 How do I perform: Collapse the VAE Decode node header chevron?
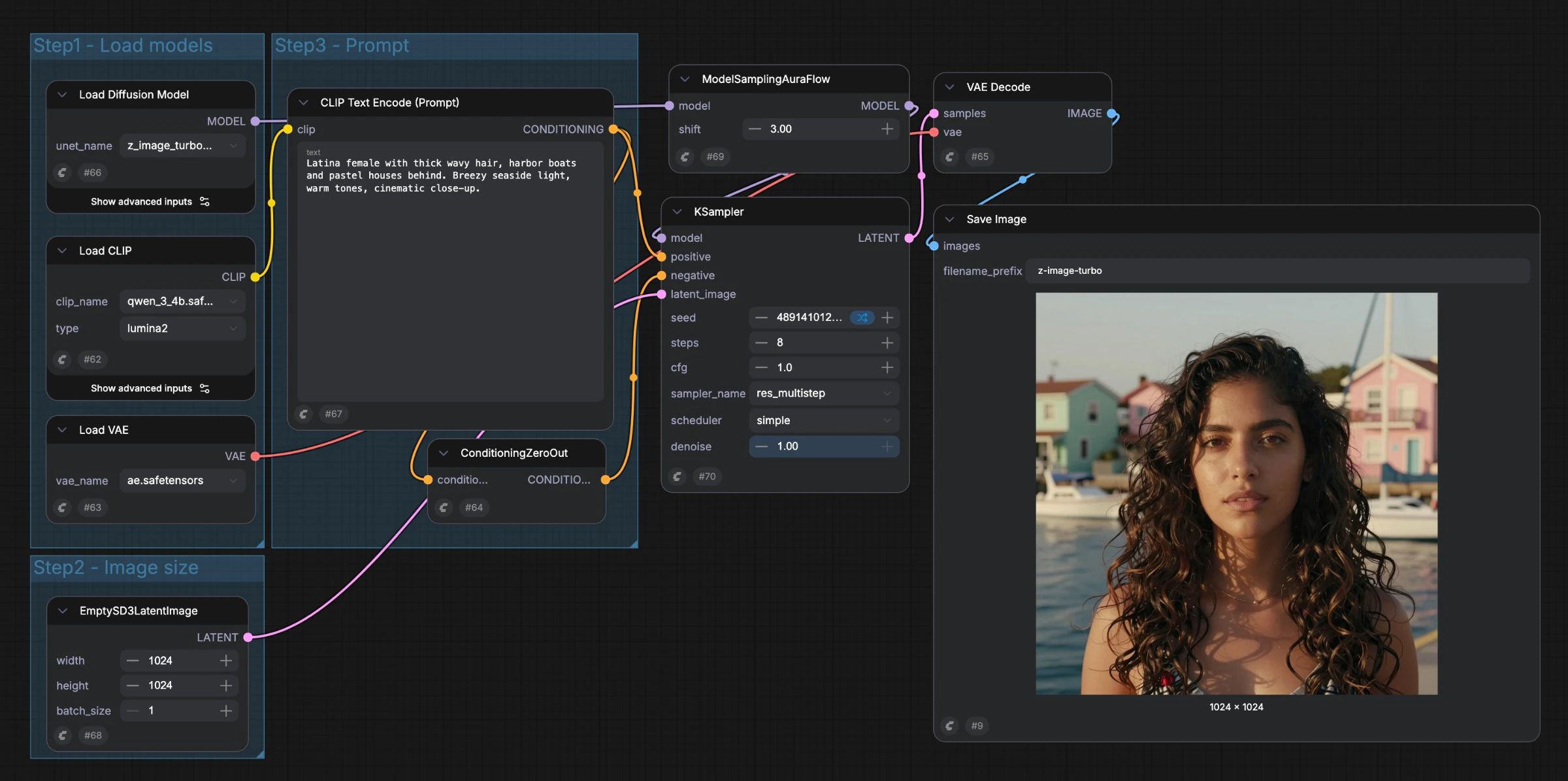coord(949,86)
